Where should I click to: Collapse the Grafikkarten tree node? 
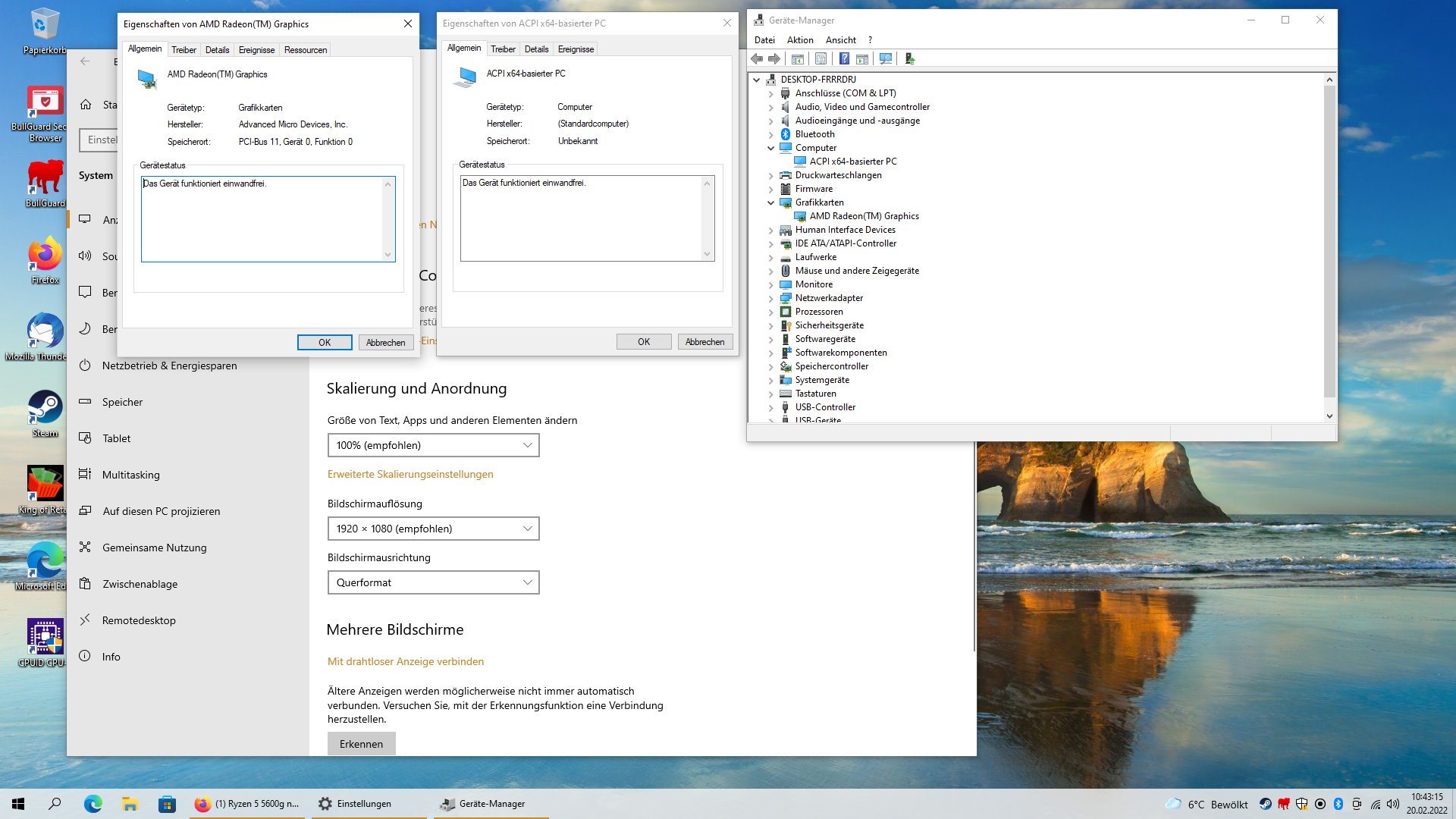(771, 203)
